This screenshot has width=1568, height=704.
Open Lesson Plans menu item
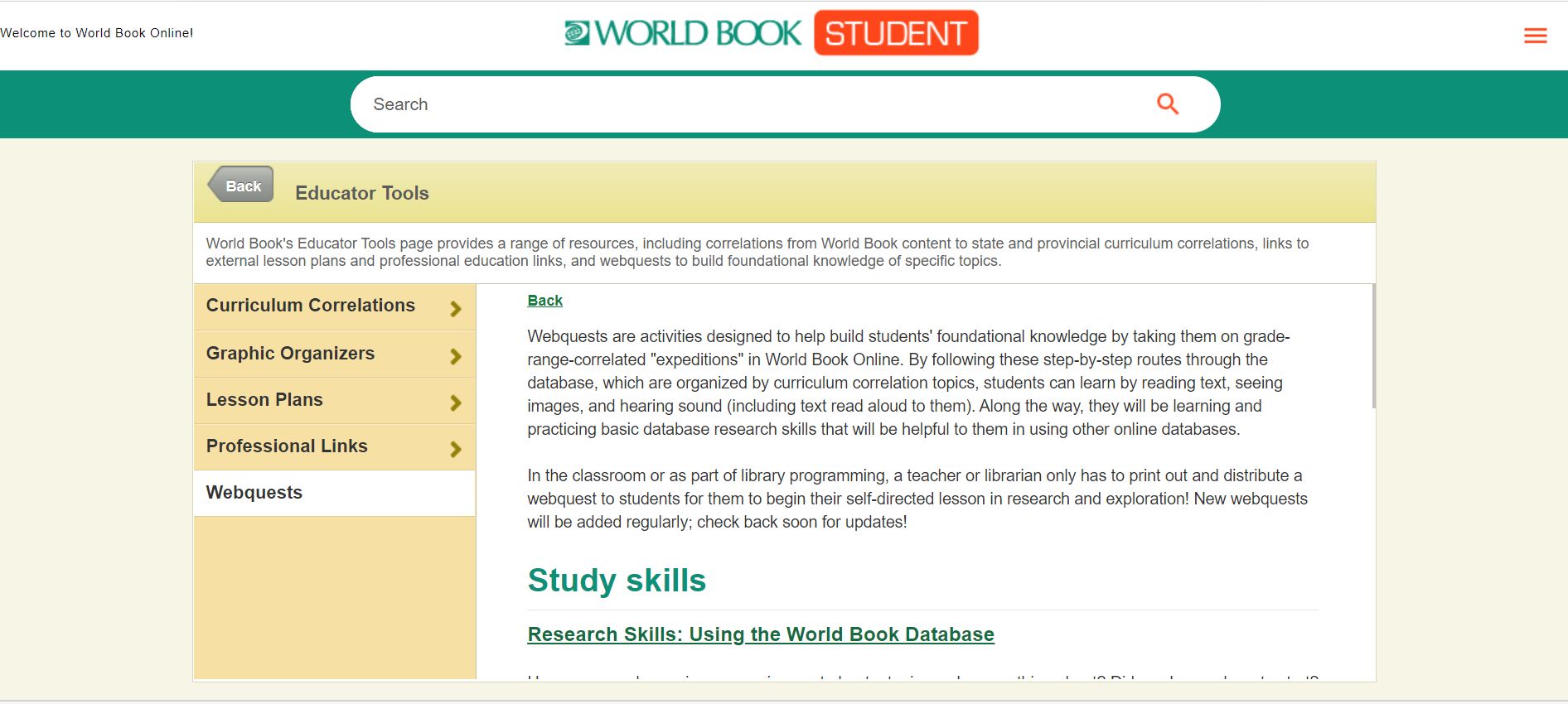[x=334, y=401]
